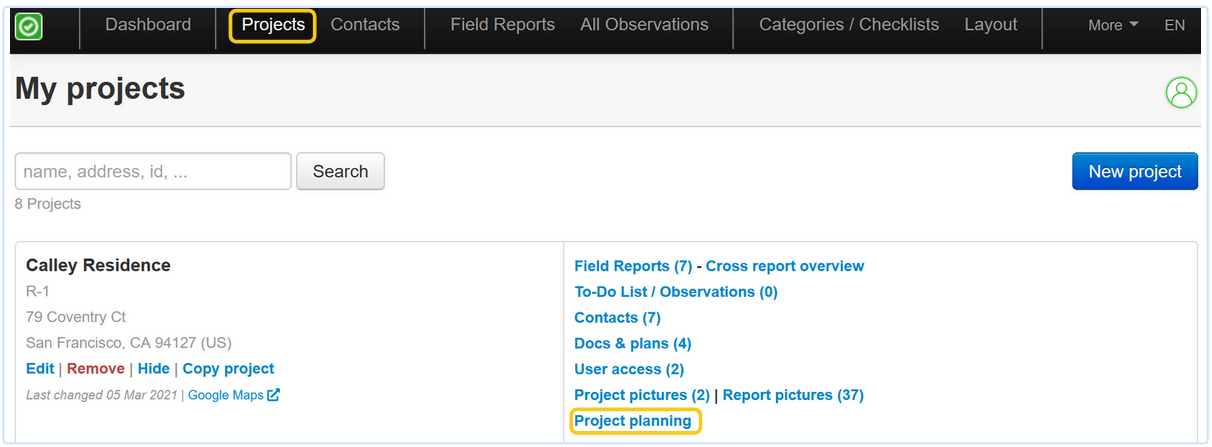Open Docs & plans (4)

click(x=633, y=343)
